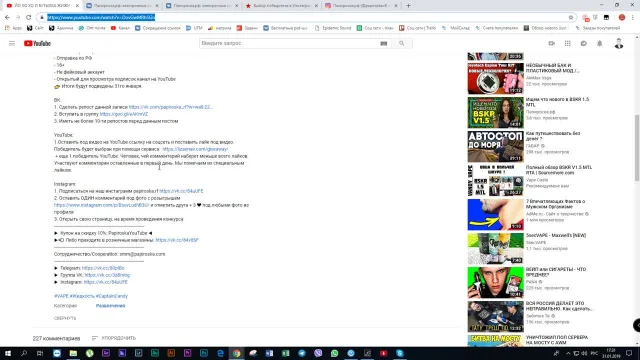The image size is (640, 360).
Task: Open the Chrome three-dot menu
Action: point(633,18)
